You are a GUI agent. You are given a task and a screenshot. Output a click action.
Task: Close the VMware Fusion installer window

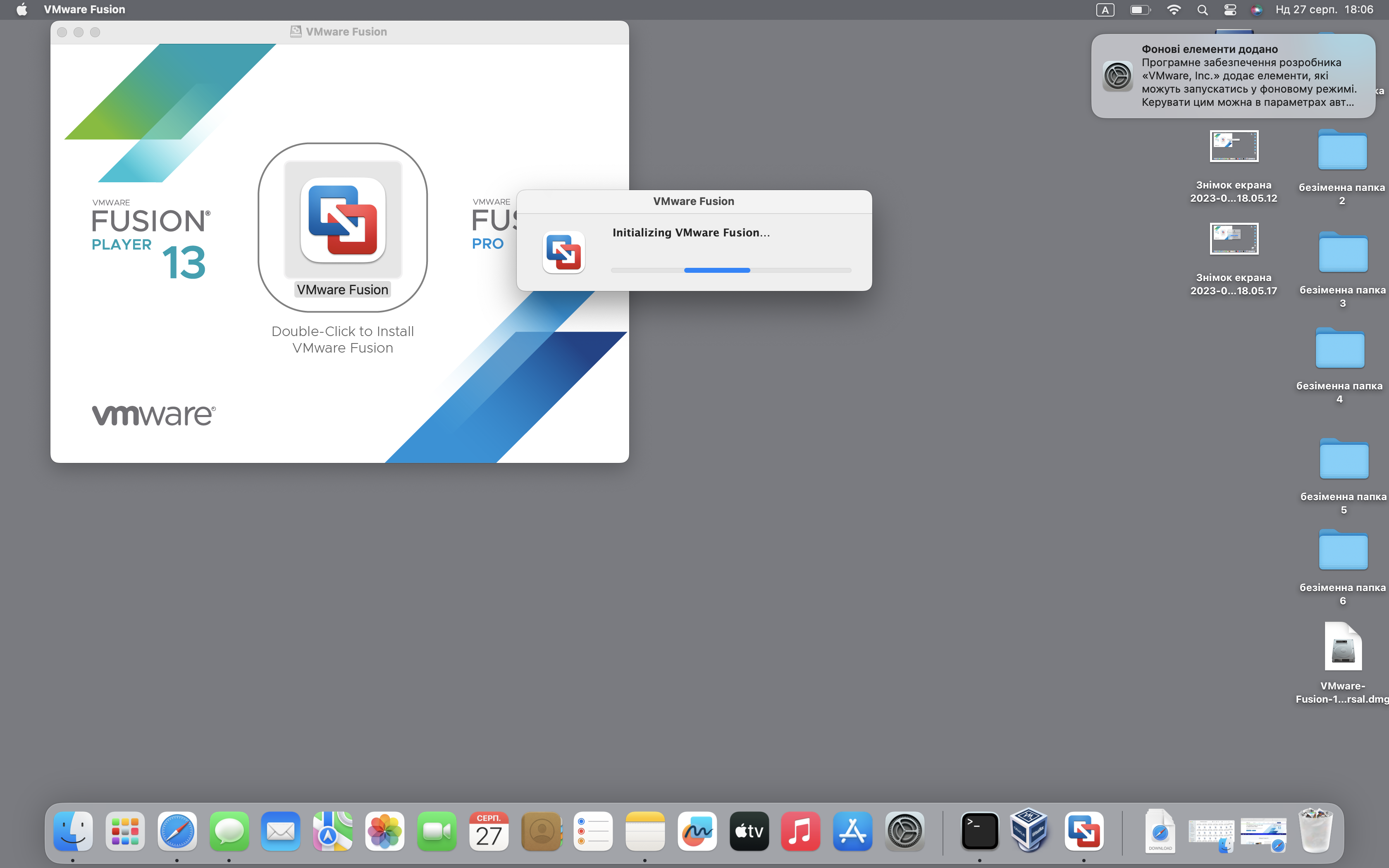pos(62,32)
